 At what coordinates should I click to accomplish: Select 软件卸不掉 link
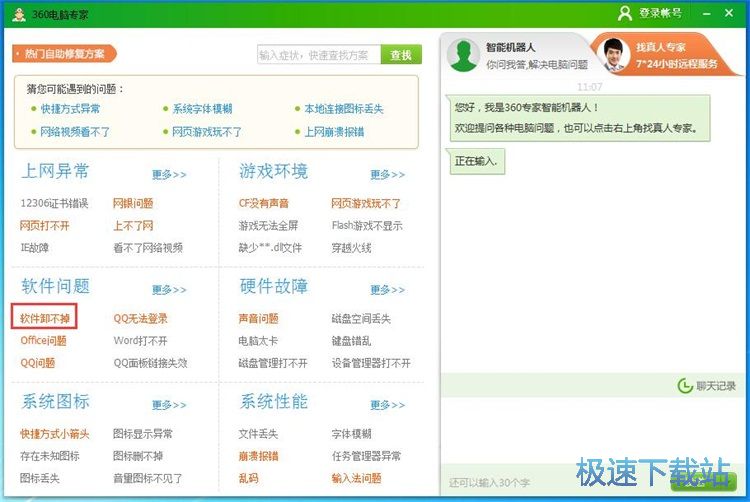[x=44, y=318]
